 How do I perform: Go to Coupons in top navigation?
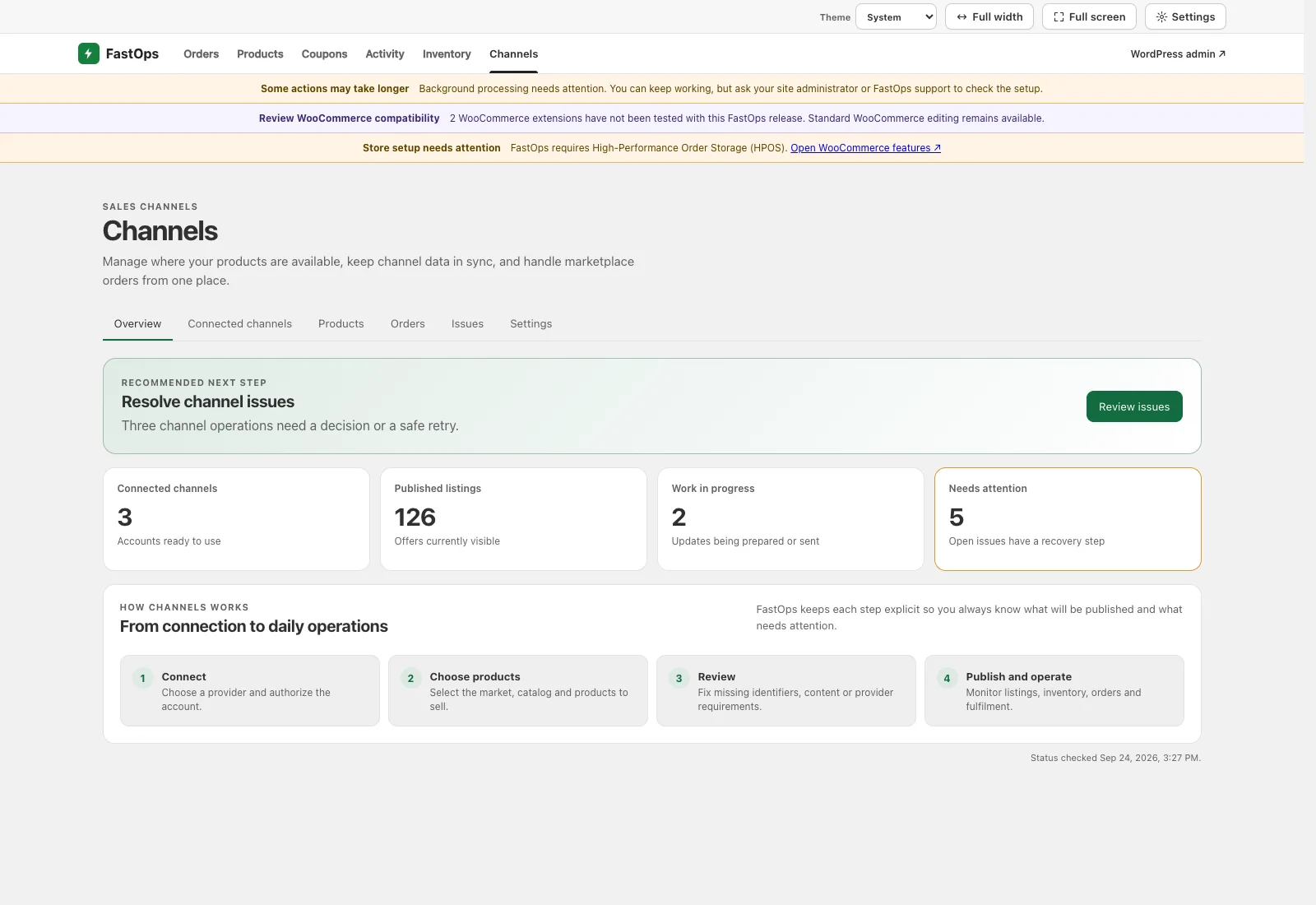point(324,53)
